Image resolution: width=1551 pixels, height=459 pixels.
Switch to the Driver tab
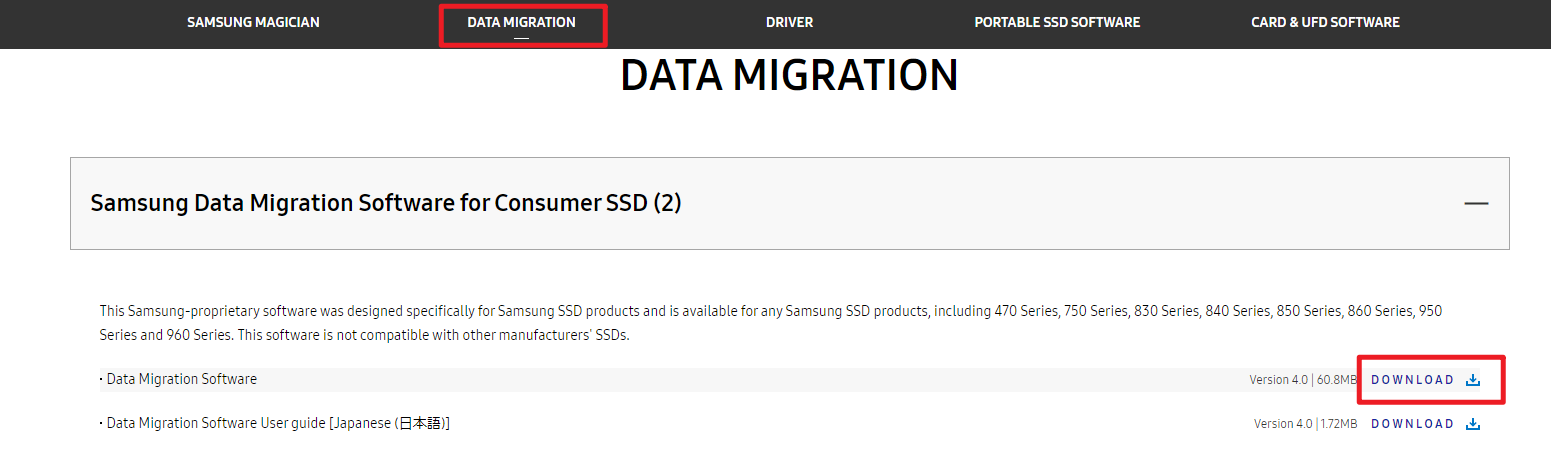coord(789,22)
